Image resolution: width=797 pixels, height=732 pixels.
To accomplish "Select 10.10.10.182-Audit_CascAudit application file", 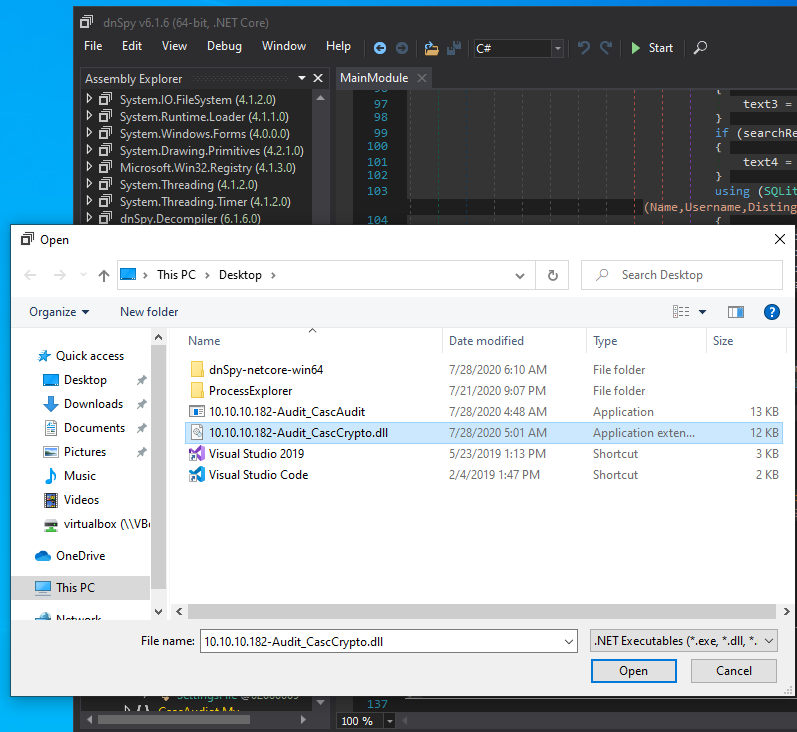I will pos(286,412).
